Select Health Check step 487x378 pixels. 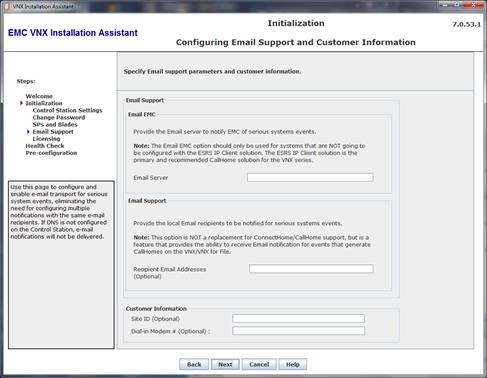point(45,146)
